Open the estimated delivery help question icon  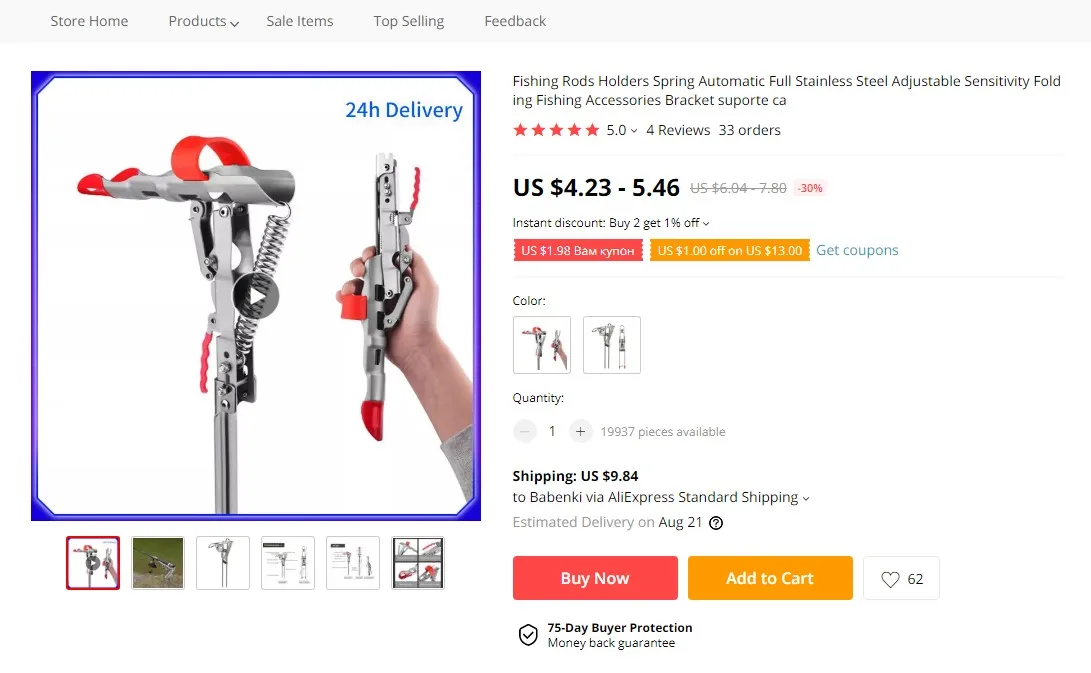coord(716,523)
